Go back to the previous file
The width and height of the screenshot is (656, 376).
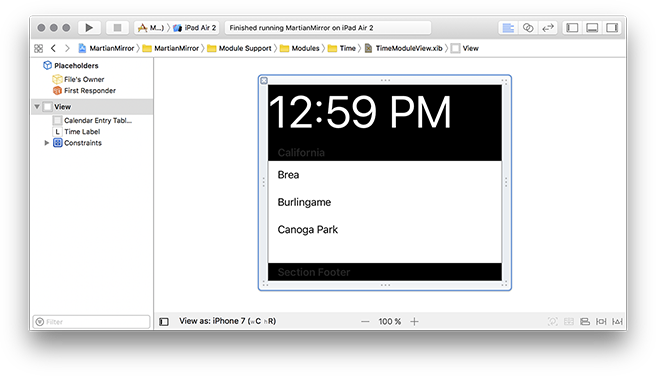[53, 49]
